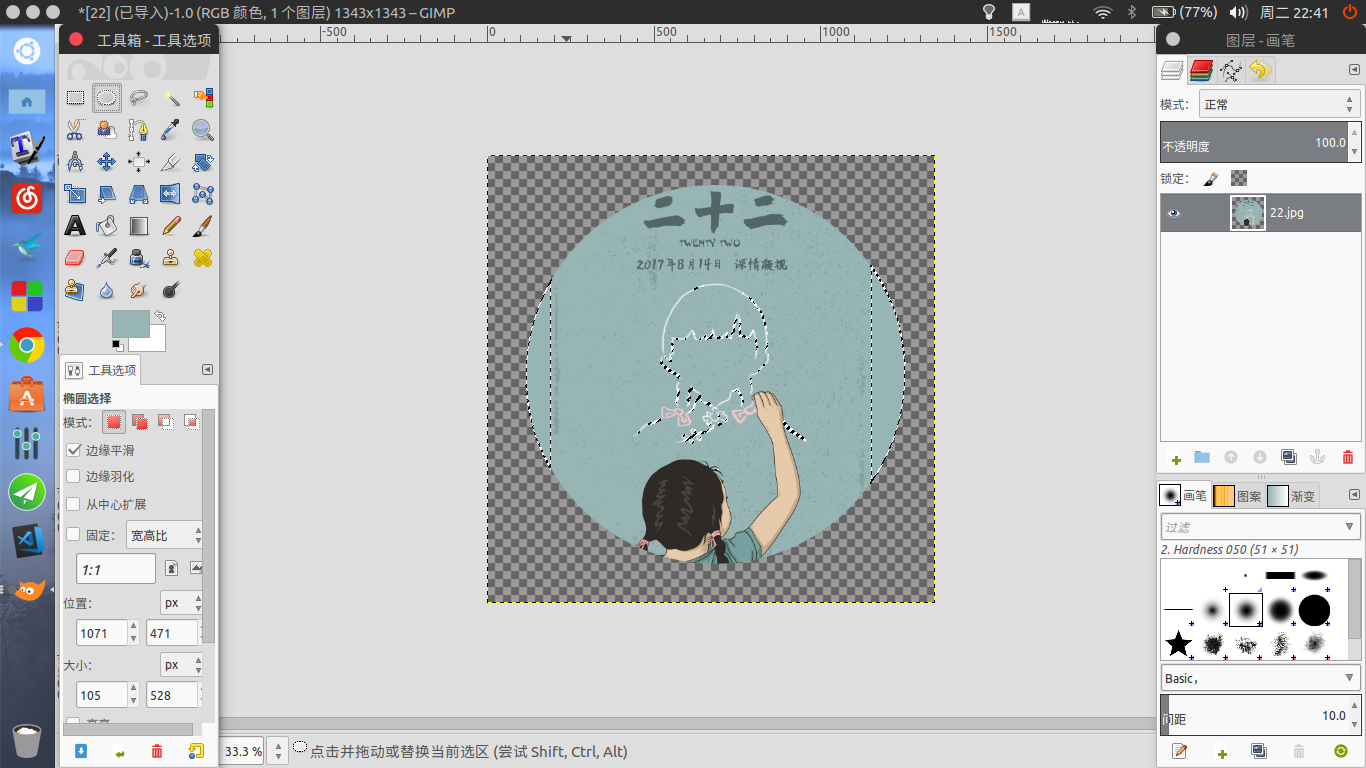The height and width of the screenshot is (768, 1366).
Task: Open the layer 模式 dropdown showing 正常
Action: (x=1279, y=104)
